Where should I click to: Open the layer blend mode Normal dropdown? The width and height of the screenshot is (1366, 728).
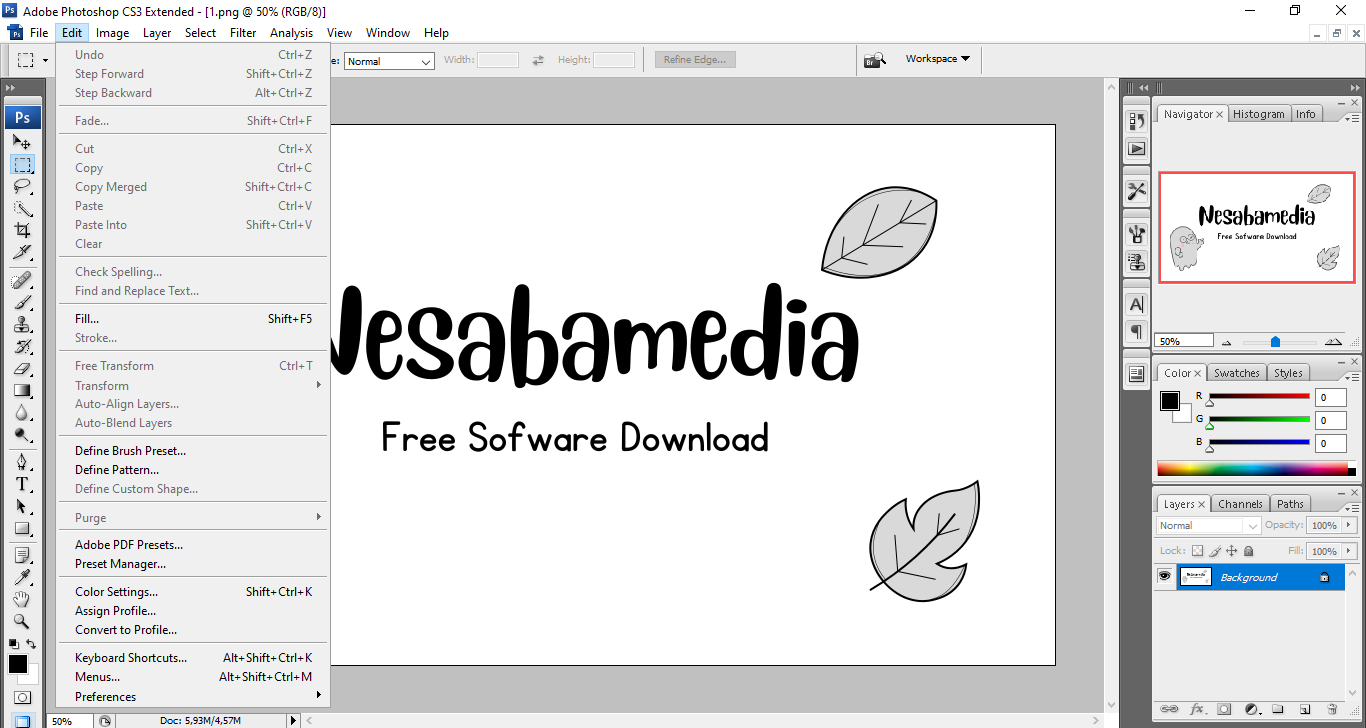coord(1208,526)
